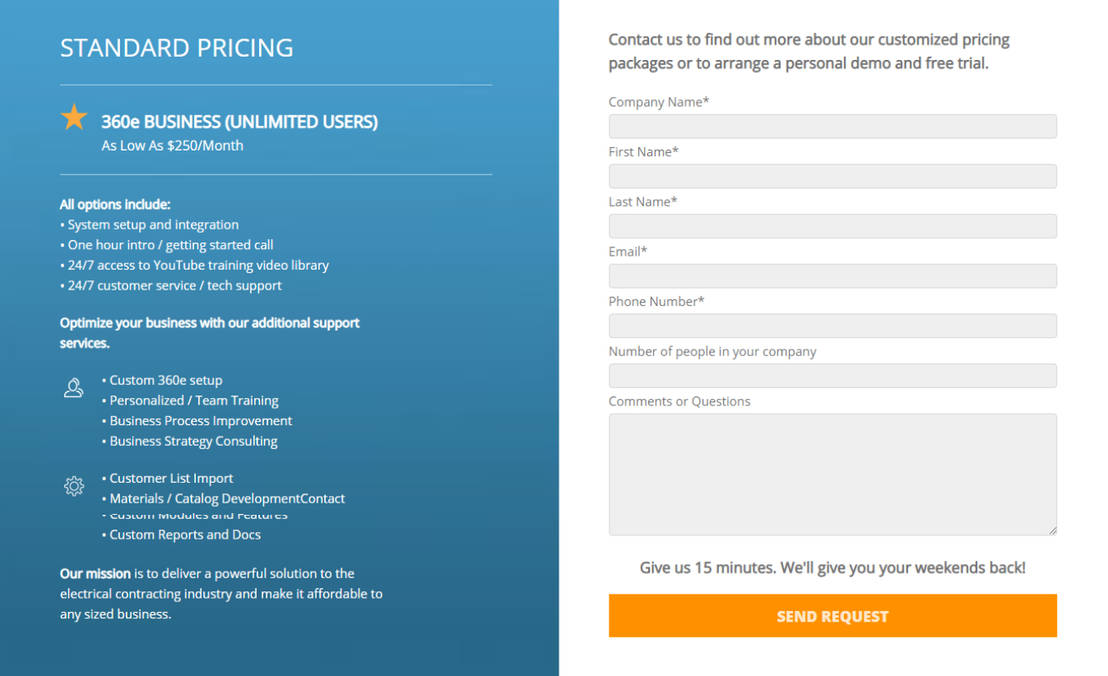Click the 360e BUSINESS plan title
The image size is (1108, 676).
click(239, 122)
